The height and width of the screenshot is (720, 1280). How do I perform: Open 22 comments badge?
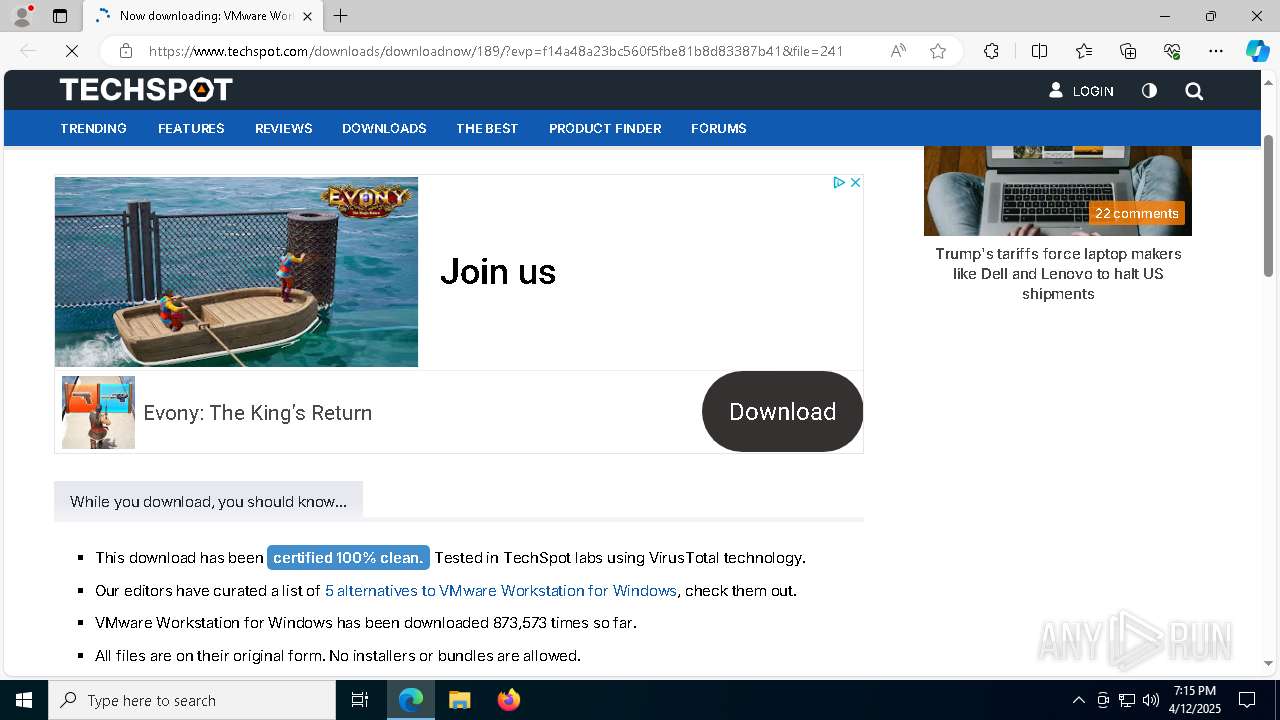[1137, 213]
